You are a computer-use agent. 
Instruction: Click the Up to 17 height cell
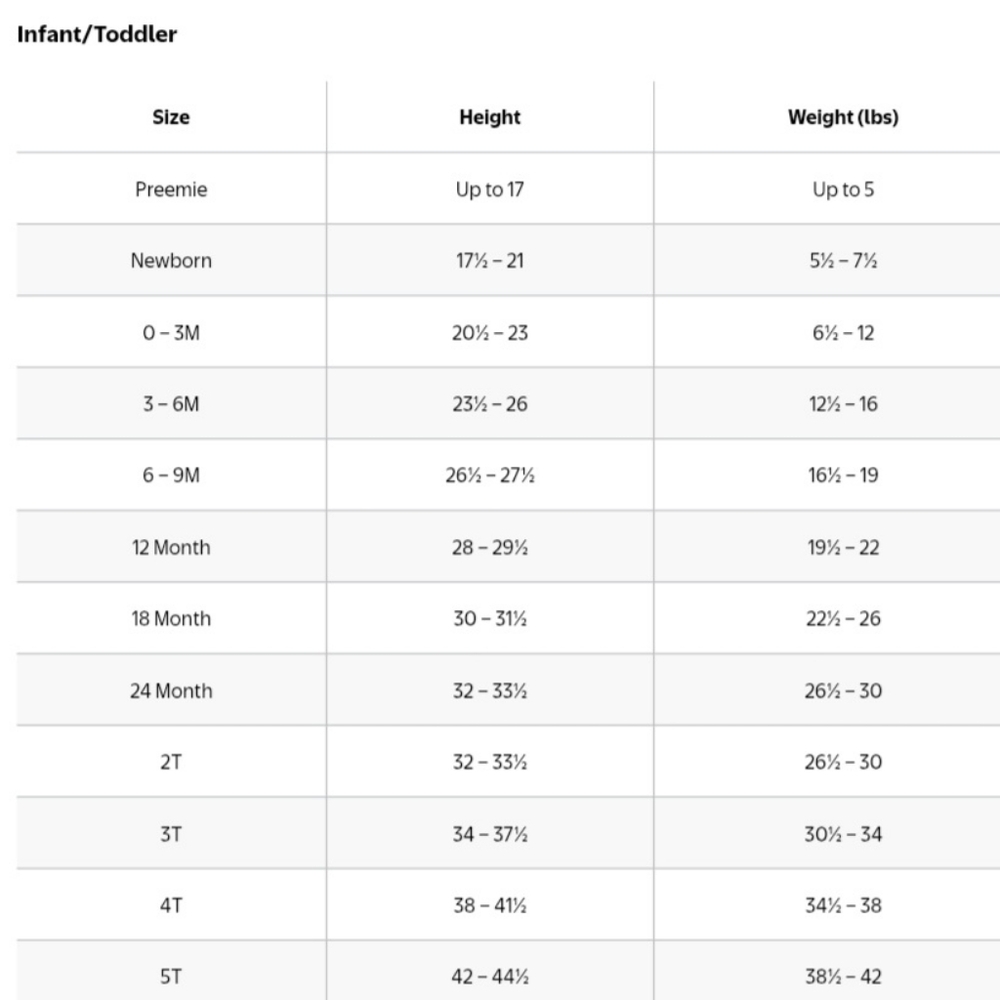coord(490,189)
